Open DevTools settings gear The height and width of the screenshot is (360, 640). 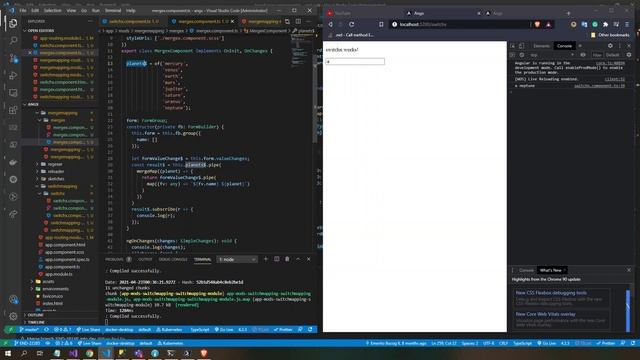pos(610,46)
